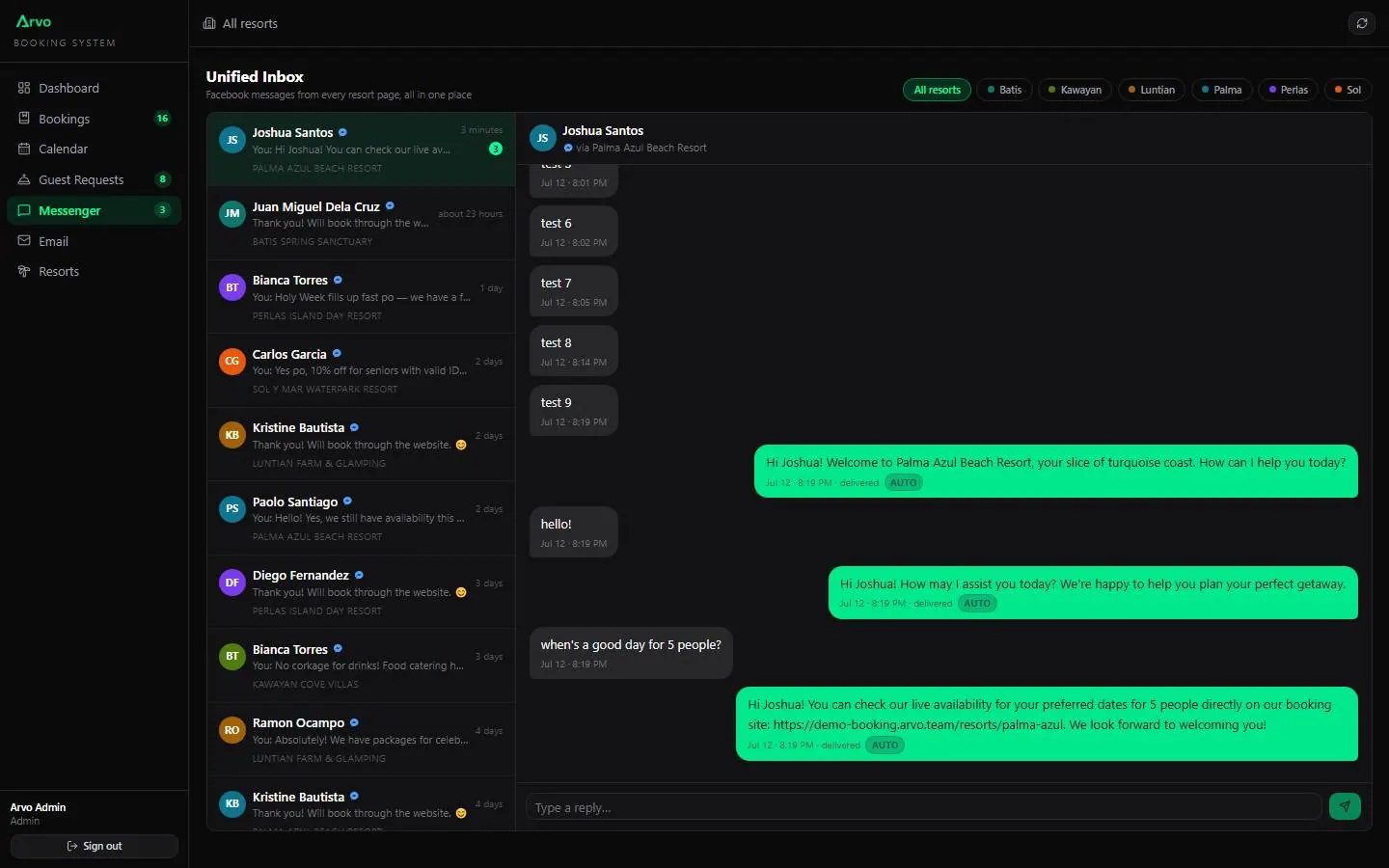This screenshot has height=868, width=1389.
Task: Click the 'test 7' message bubble
Action: 573,291
